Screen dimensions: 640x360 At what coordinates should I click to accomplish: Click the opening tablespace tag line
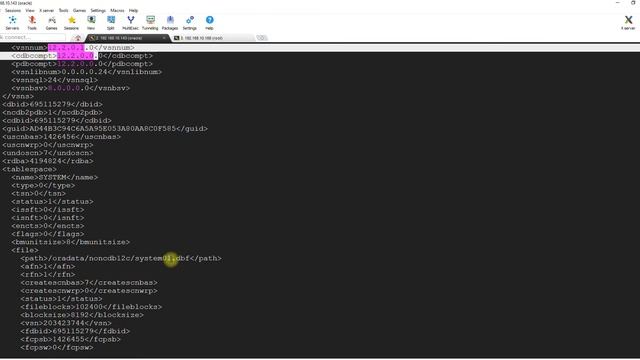pos(29,169)
